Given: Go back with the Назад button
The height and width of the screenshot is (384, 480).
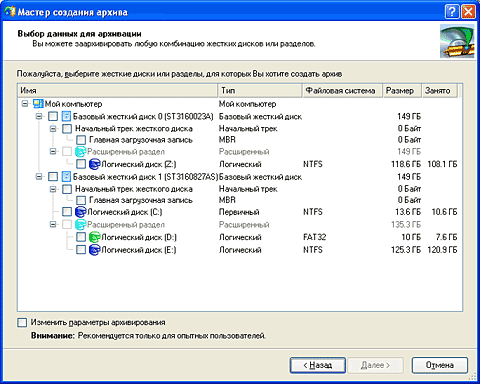Looking at the screenshot, I should 318,365.
